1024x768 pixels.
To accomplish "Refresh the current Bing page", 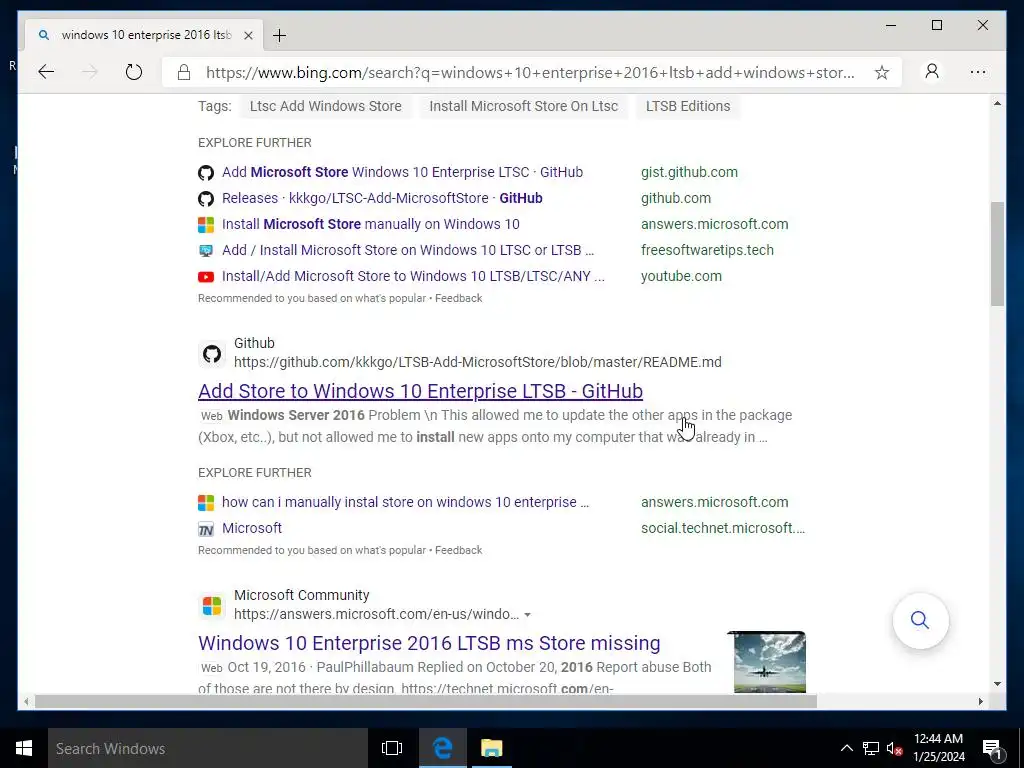I will click(x=134, y=72).
